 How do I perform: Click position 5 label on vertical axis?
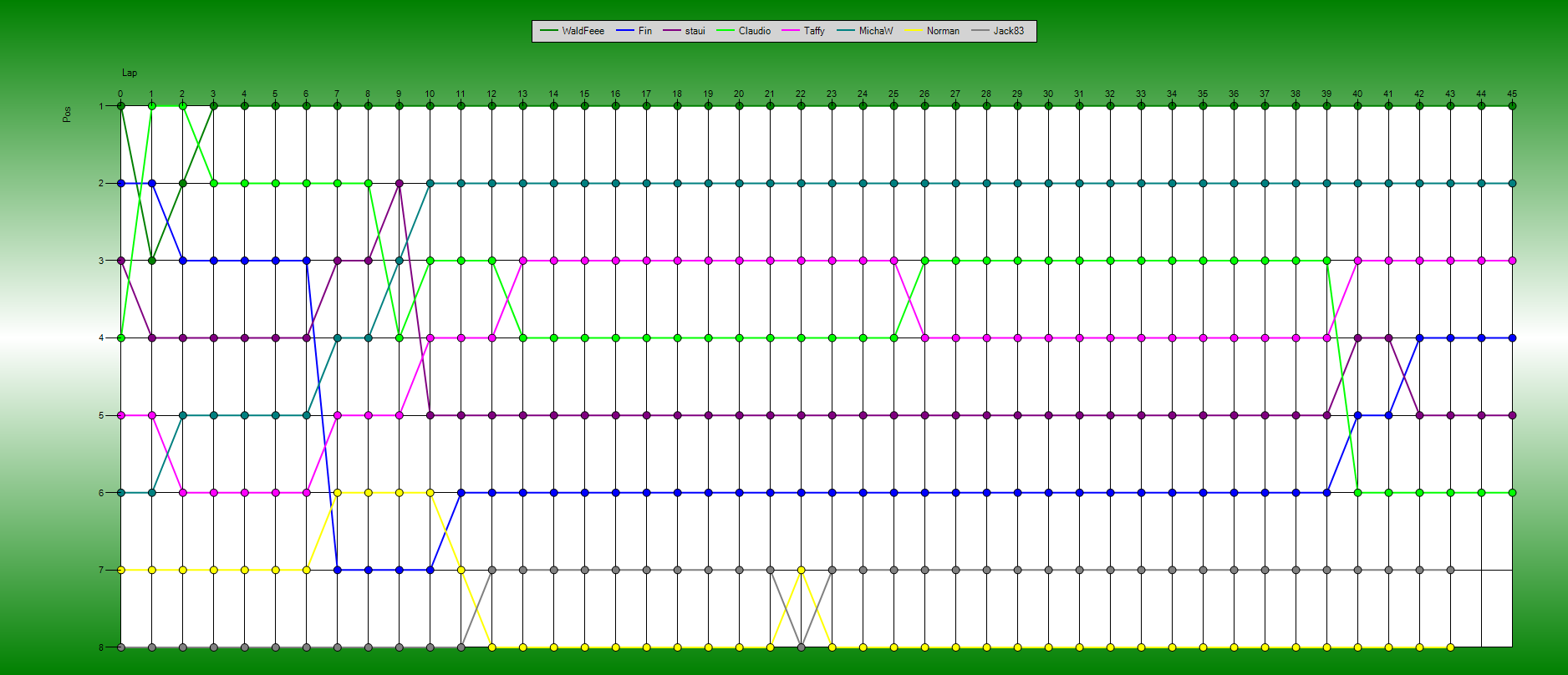pos(101,415)
